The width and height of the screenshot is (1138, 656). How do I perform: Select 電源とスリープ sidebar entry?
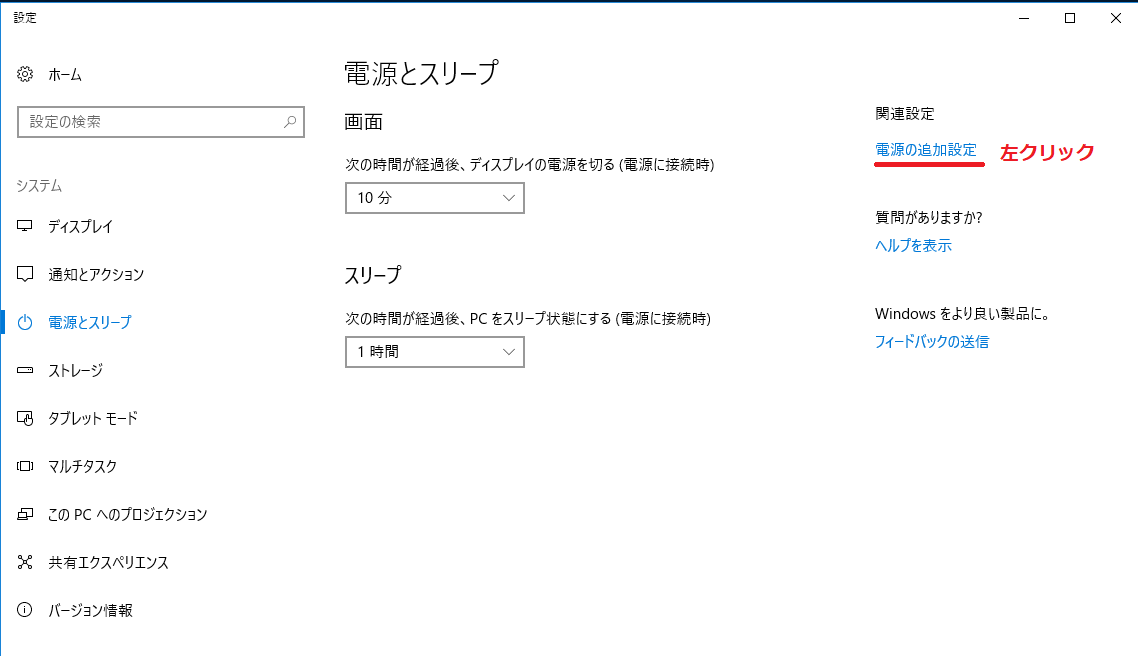tap(90, 322)
